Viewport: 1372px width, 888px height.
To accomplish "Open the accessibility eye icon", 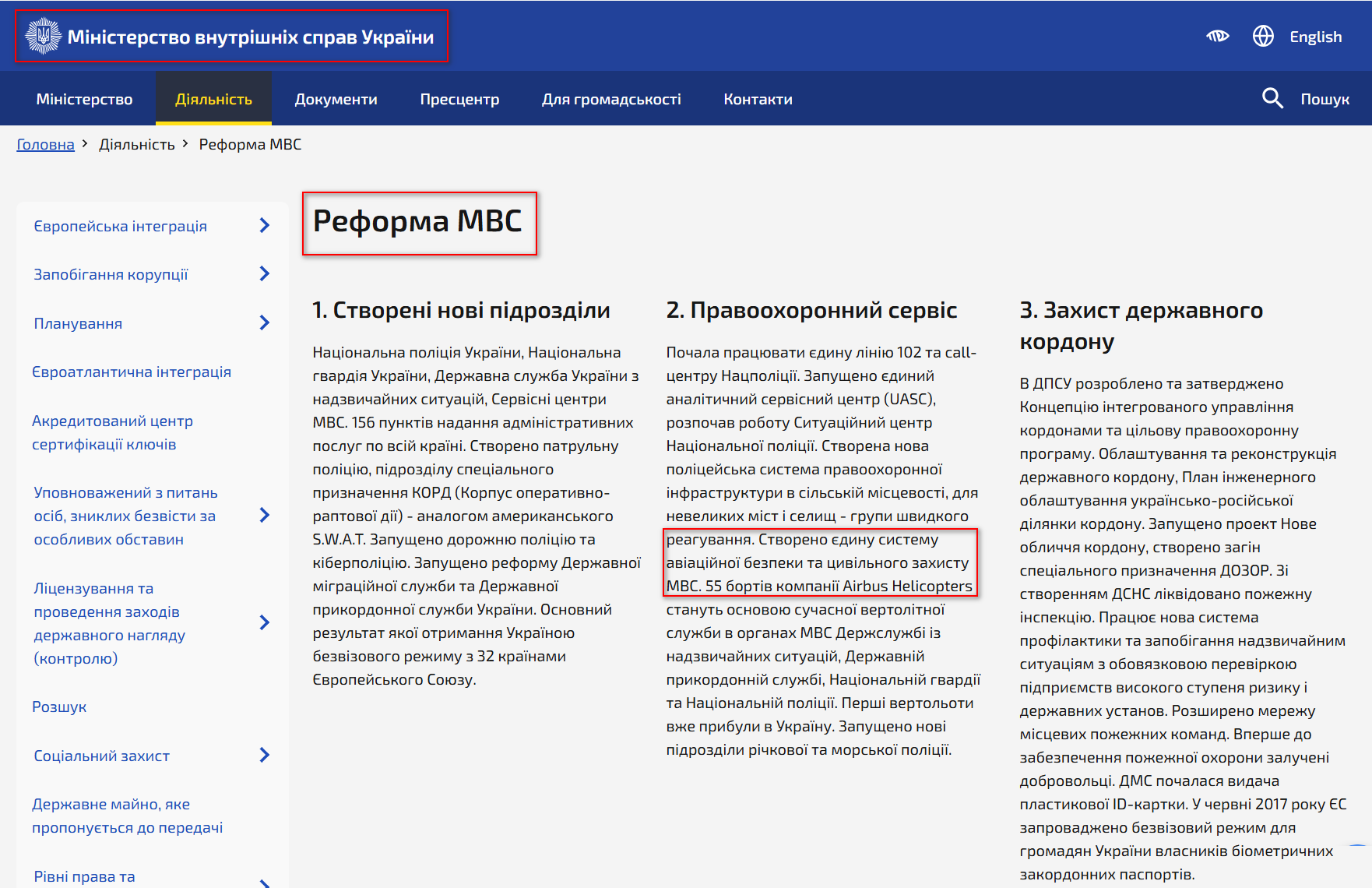I will (1219, 35).
